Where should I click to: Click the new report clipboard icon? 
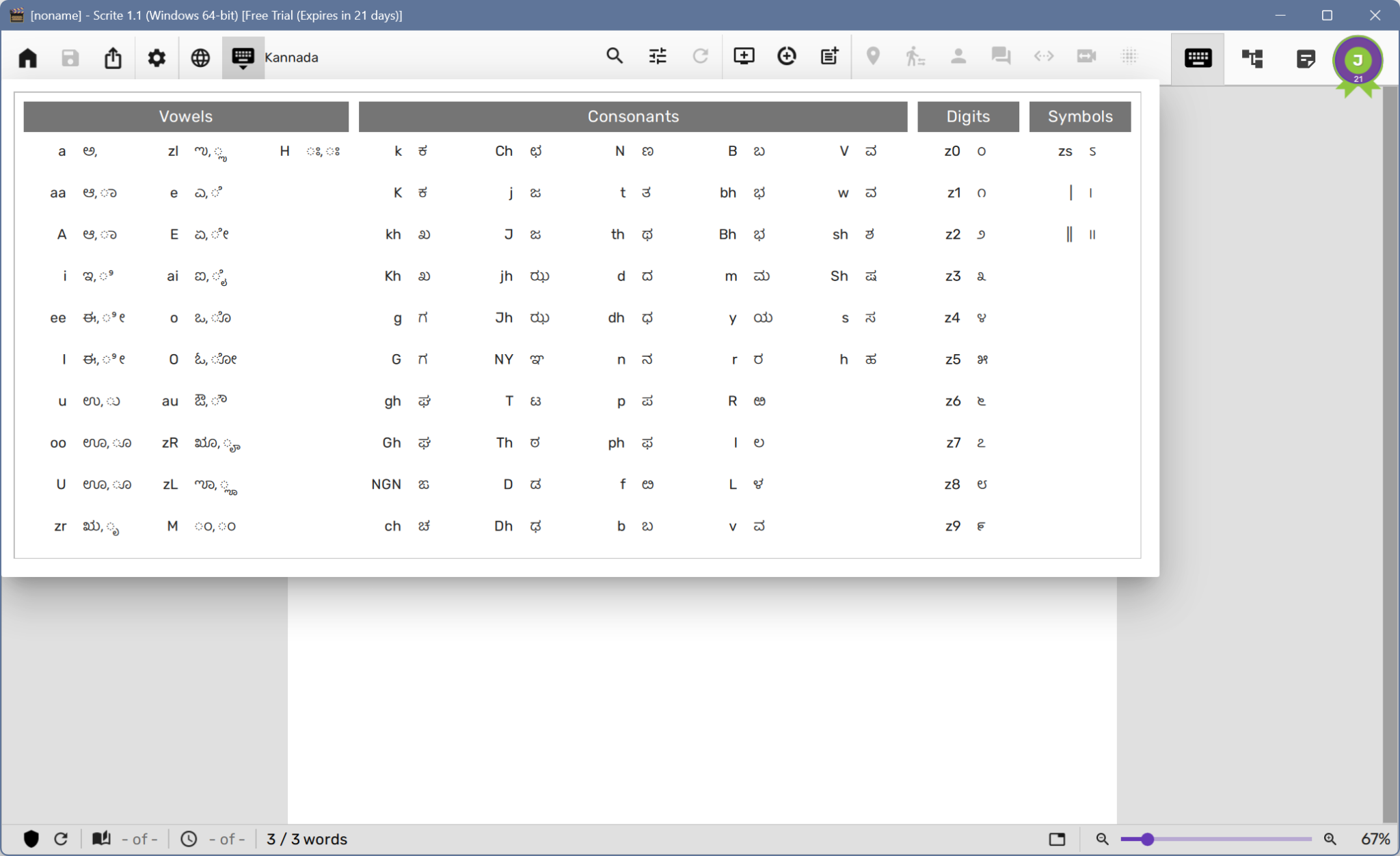coord(828,57)
